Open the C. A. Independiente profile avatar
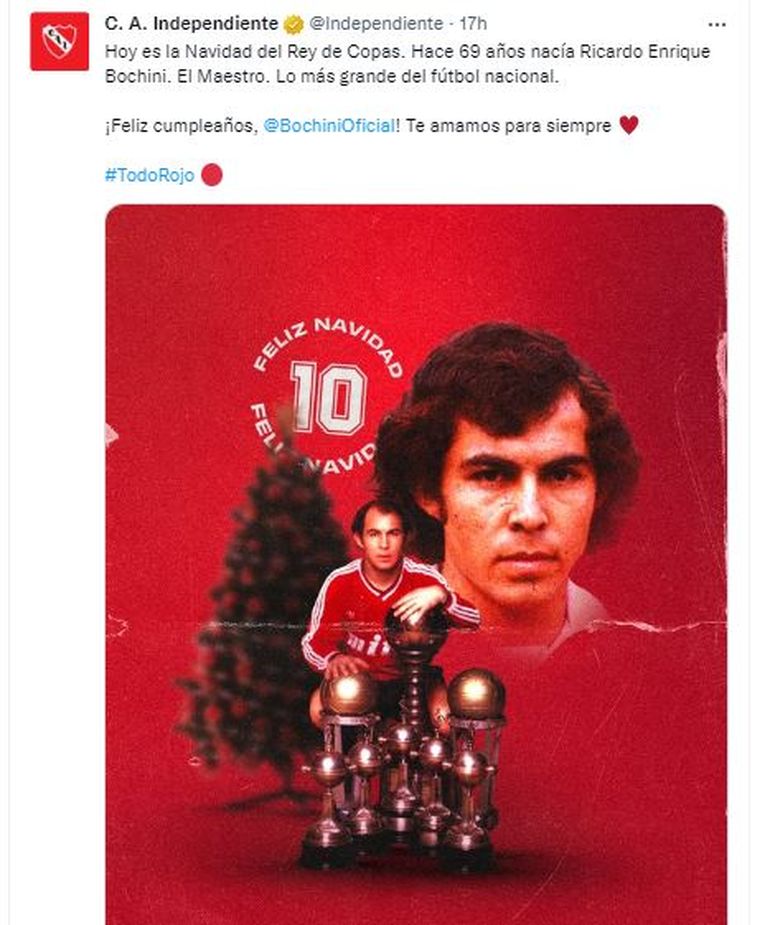770x925 pixels. tap(59, 41)
